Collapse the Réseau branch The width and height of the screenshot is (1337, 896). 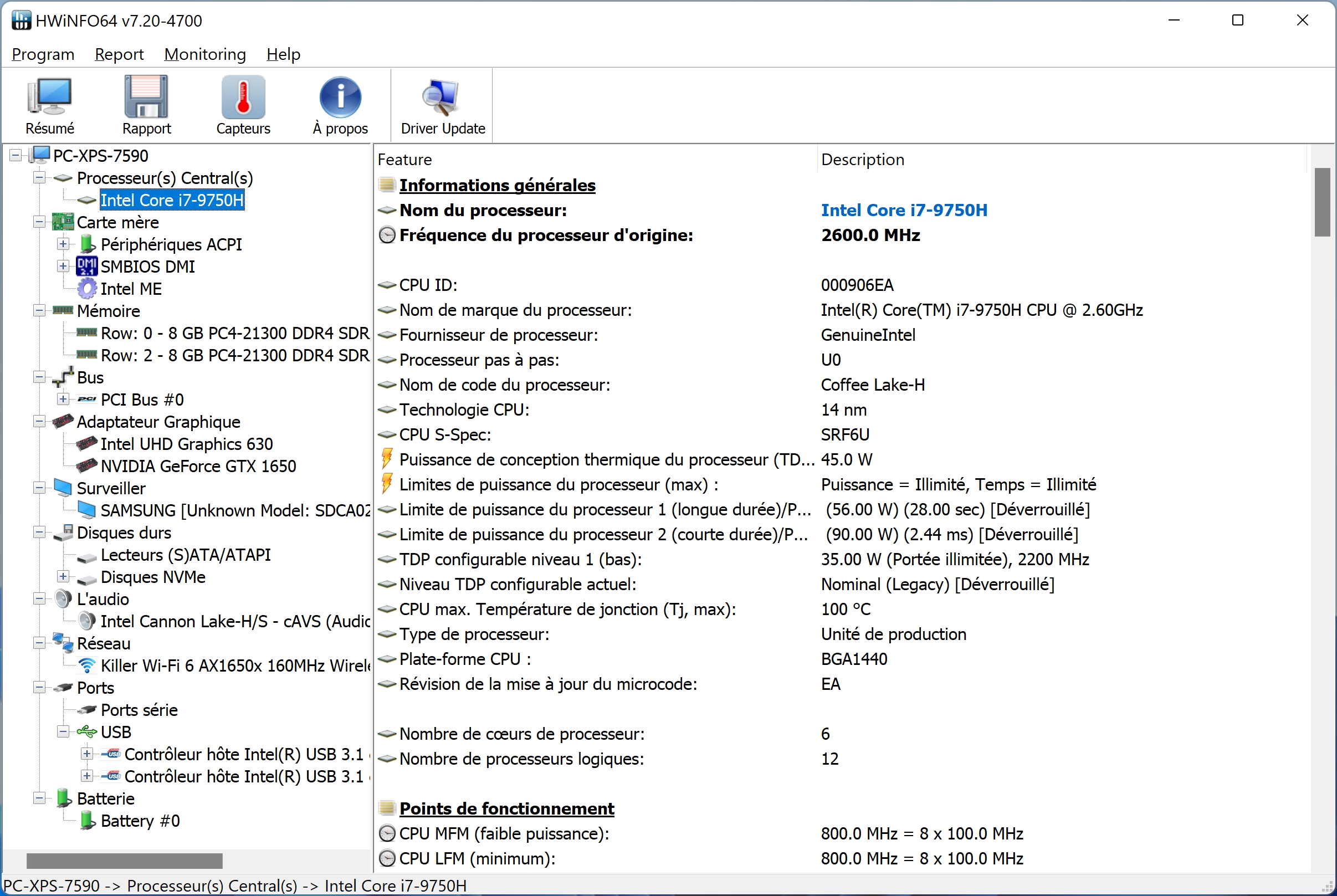point(39,643)
